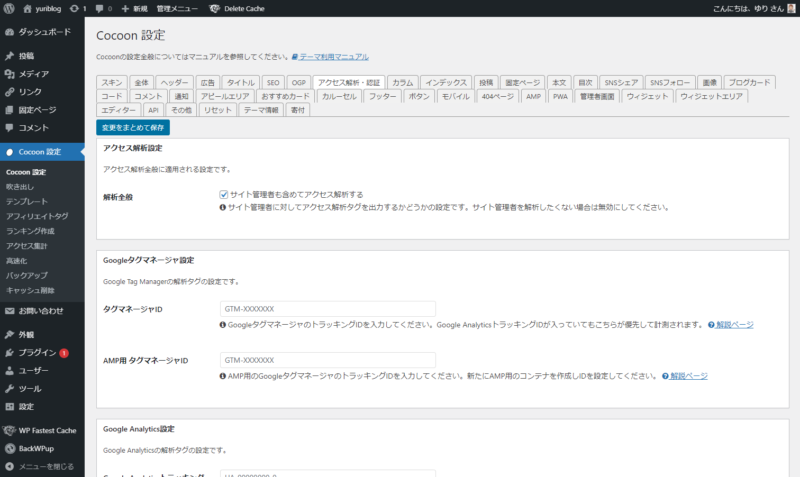Switch to the PWA tab
The width and height of the screenshot is (800, 477).
(x=560, y=96)
